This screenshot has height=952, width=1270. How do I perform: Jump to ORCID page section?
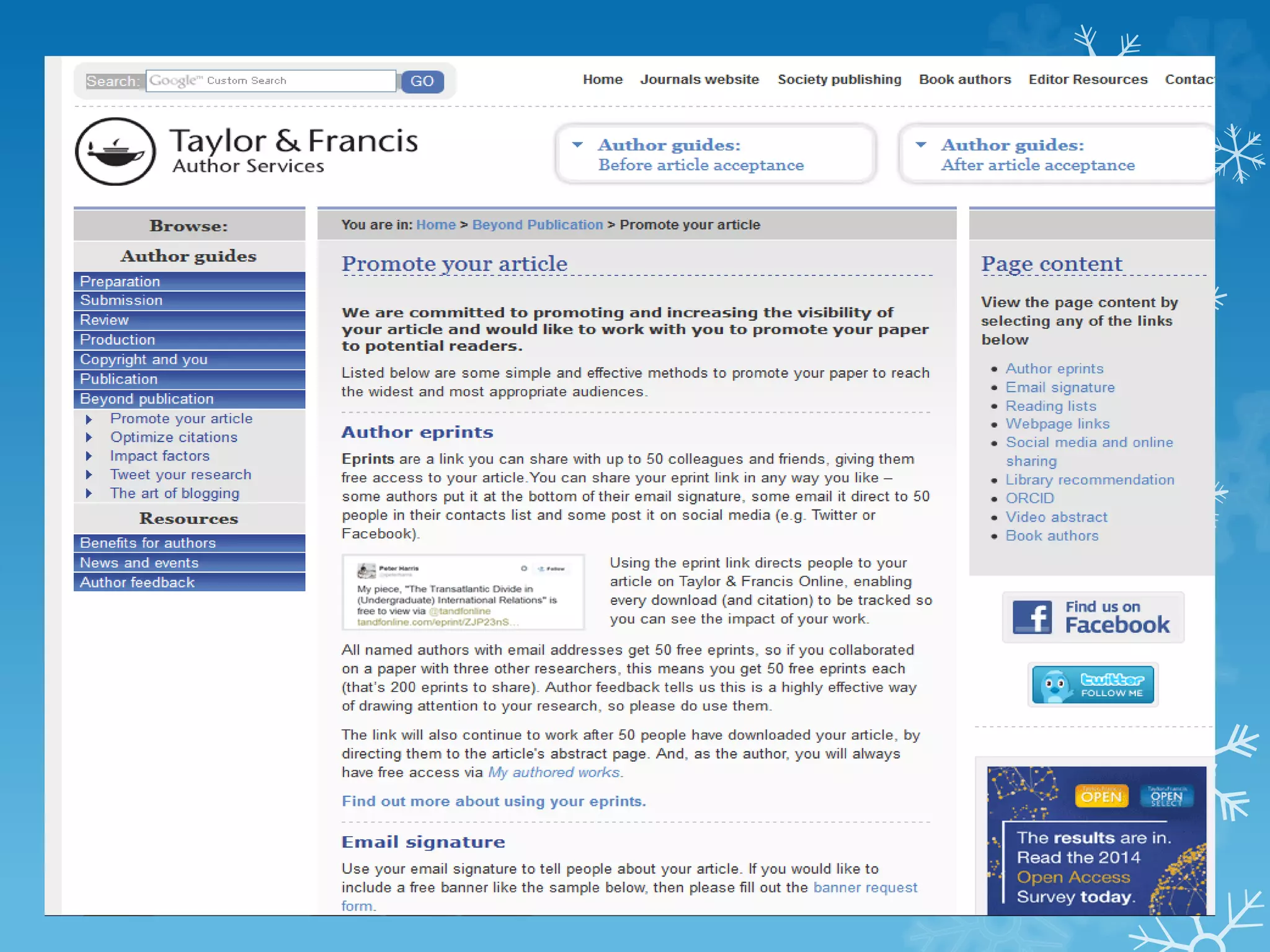[1029, 498]
